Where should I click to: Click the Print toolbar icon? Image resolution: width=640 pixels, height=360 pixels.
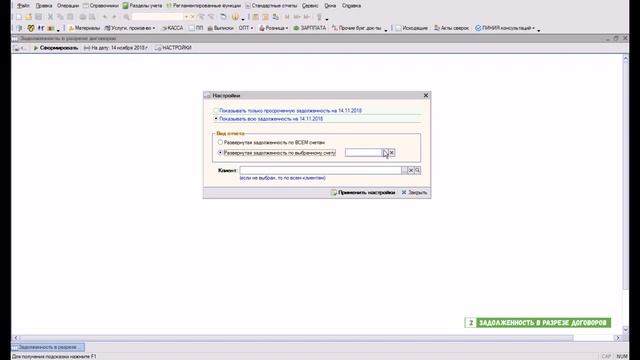tap(82, 17)
